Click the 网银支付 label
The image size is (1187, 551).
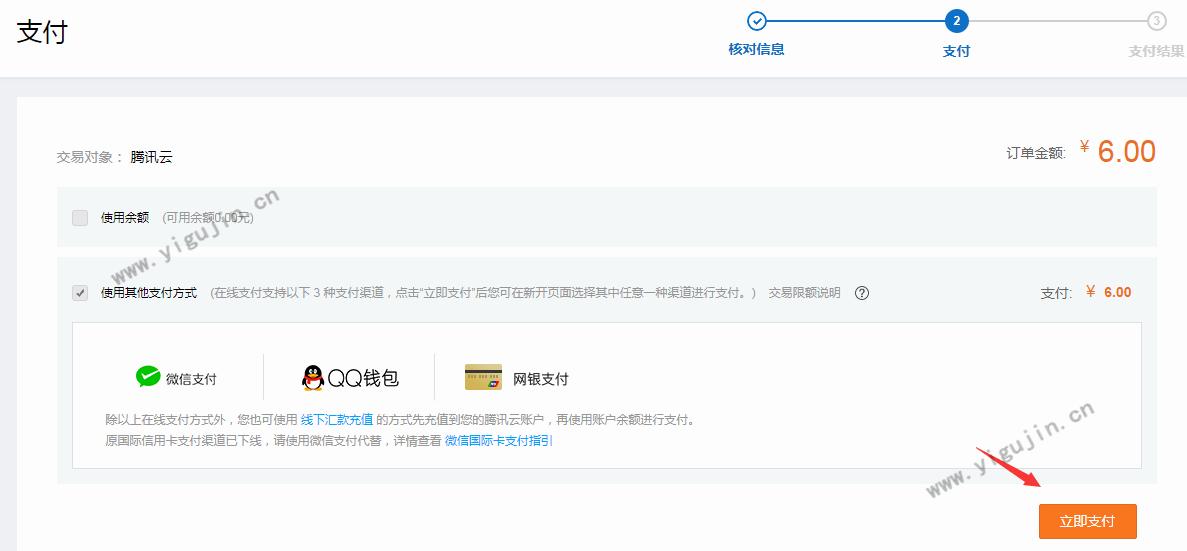541,379
